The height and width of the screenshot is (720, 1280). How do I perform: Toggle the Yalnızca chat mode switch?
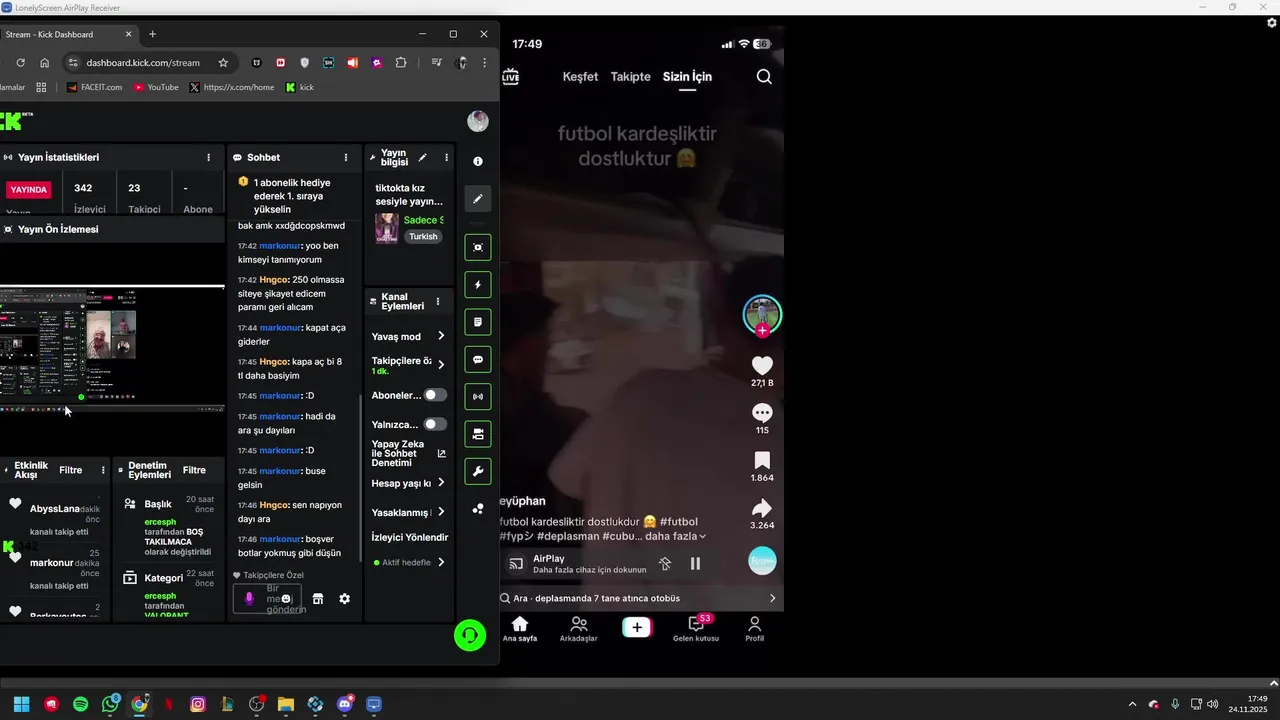click(435, 424)
